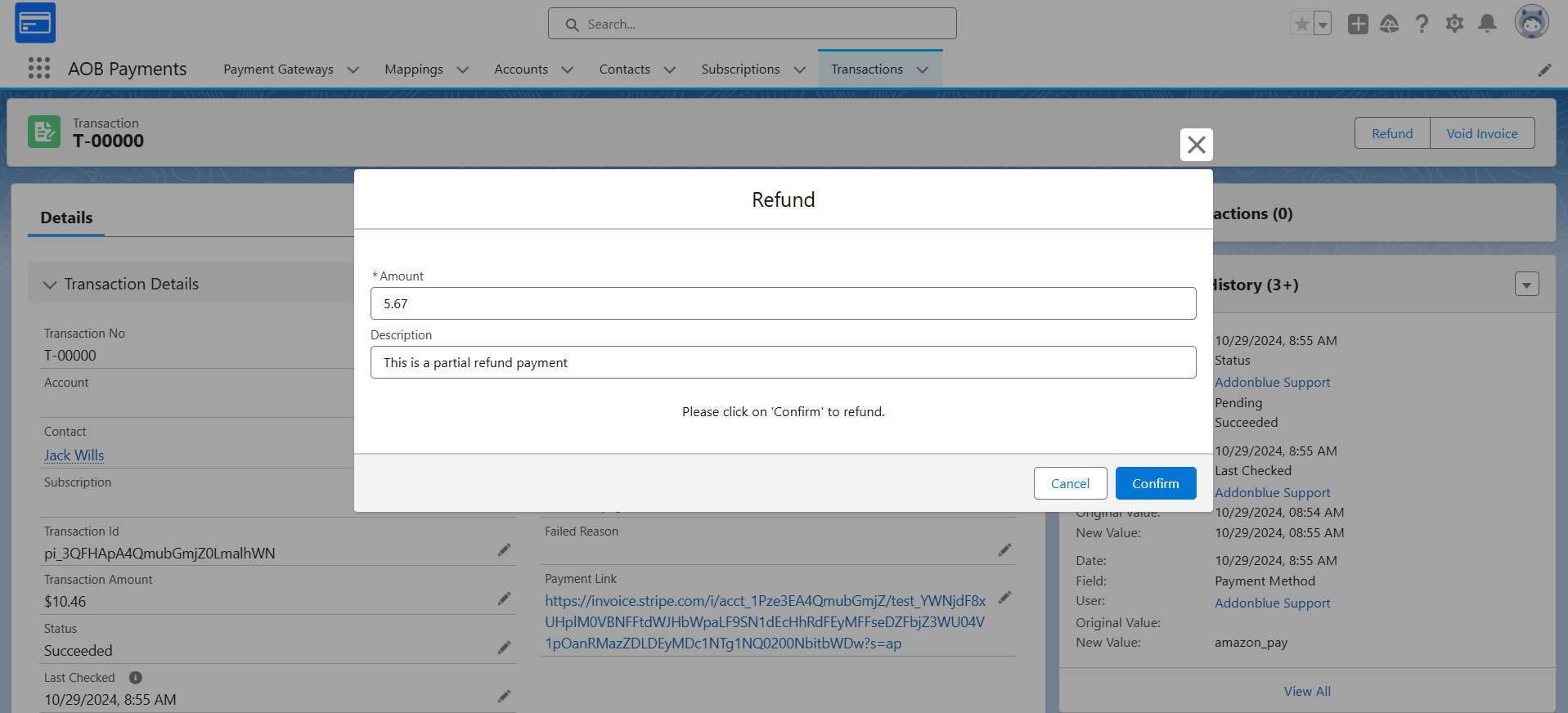Click the favorites star icon
The height and width of the screenshot is (713, 1568).
(x=1301, y=24)
